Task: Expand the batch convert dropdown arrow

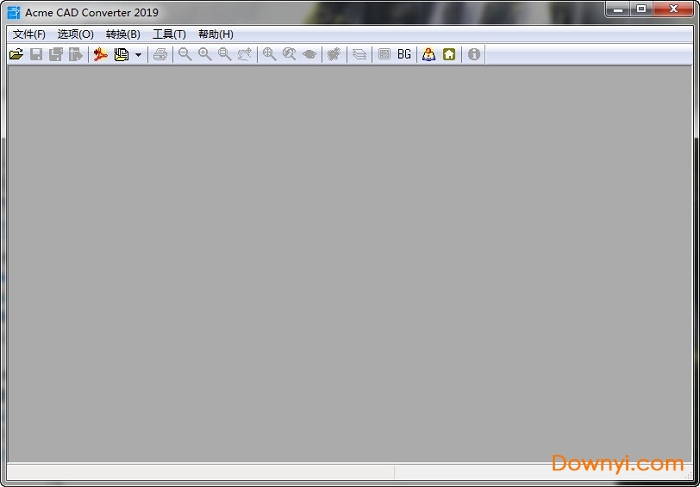Action: point(138,55)
